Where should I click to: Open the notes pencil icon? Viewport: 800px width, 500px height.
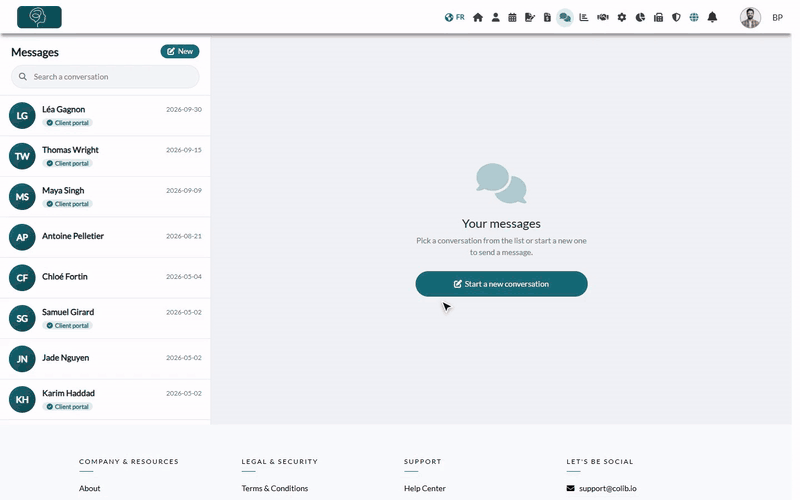pyautogui.click(x=530, y=17)
